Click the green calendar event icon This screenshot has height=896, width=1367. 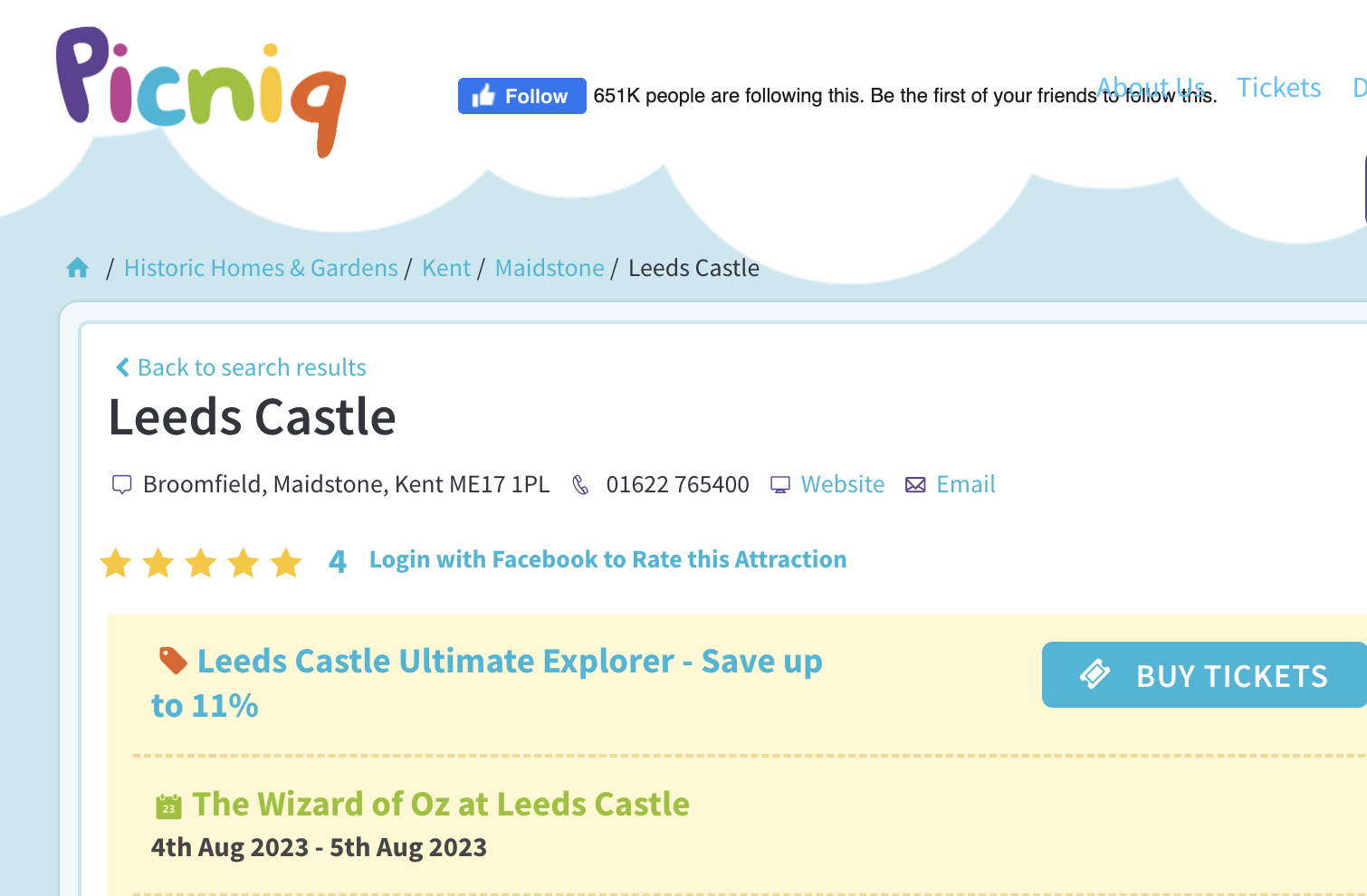[x=169, y=805]
